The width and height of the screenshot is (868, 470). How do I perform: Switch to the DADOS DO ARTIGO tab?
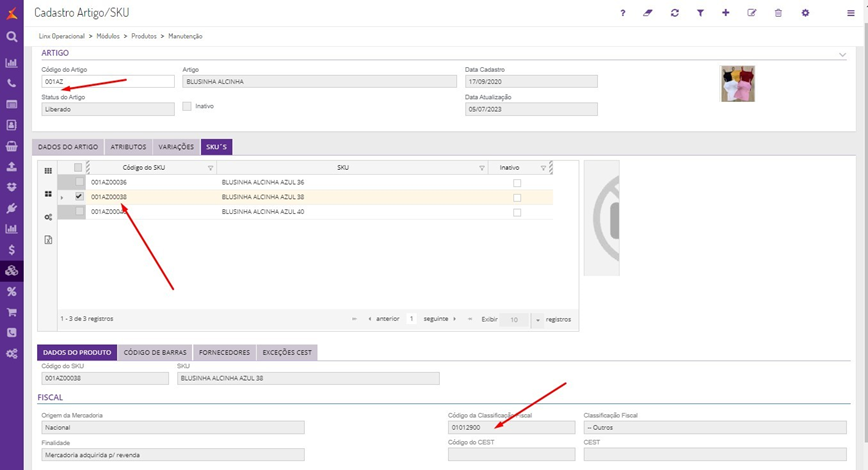[x=68, y=147]
